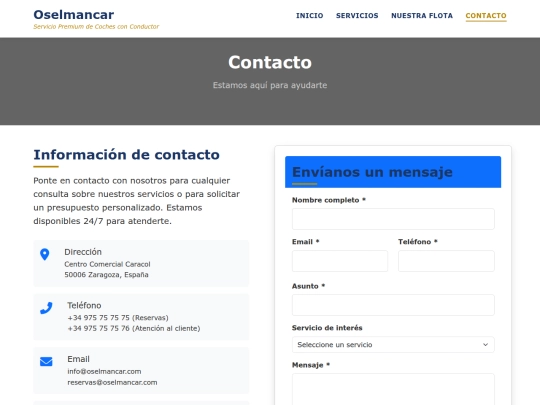Select the Teléfono form input box
This screenshot has width=540, height=405.
446,261
